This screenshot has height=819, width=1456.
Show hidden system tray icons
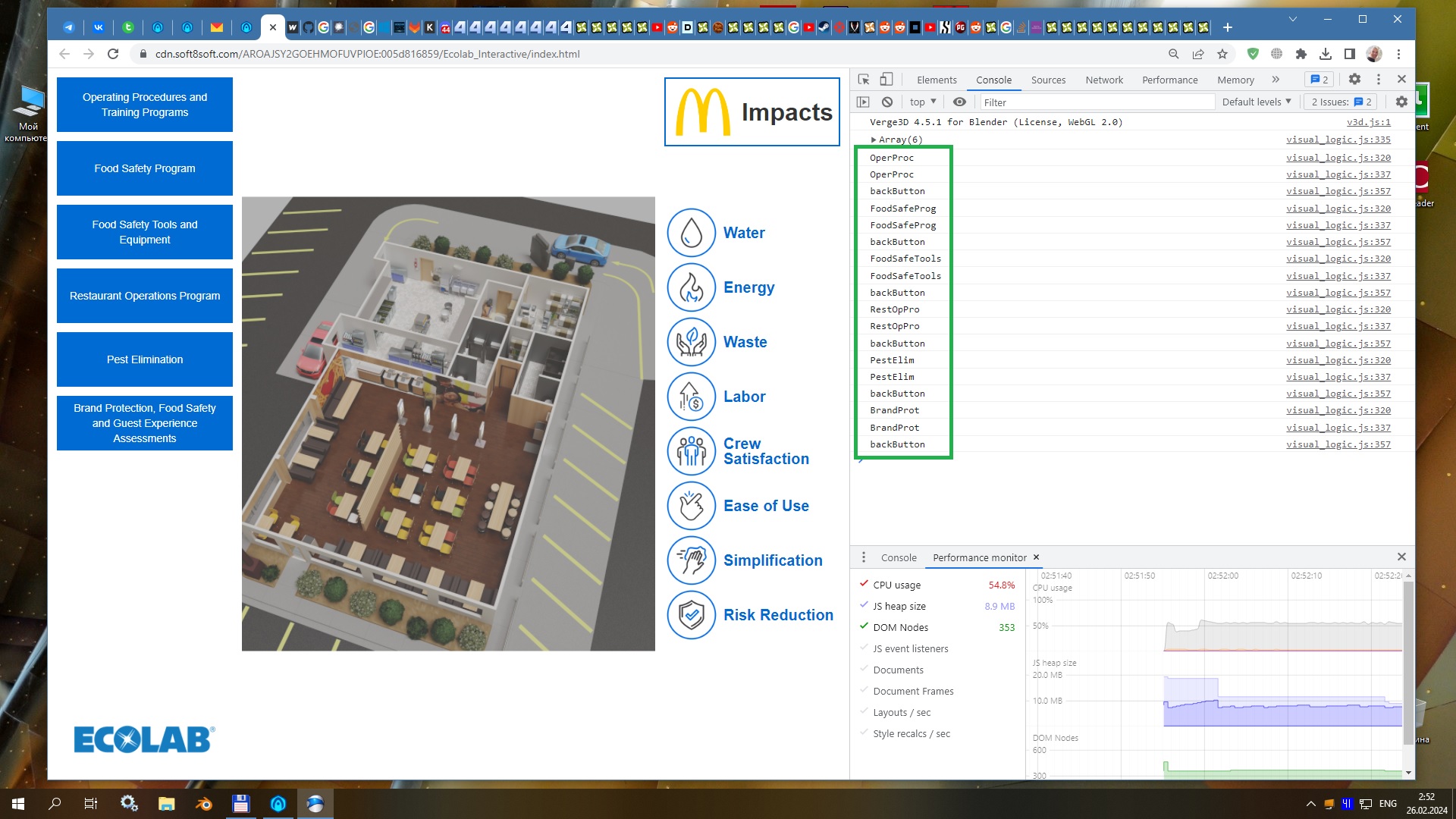(1310, 804)
